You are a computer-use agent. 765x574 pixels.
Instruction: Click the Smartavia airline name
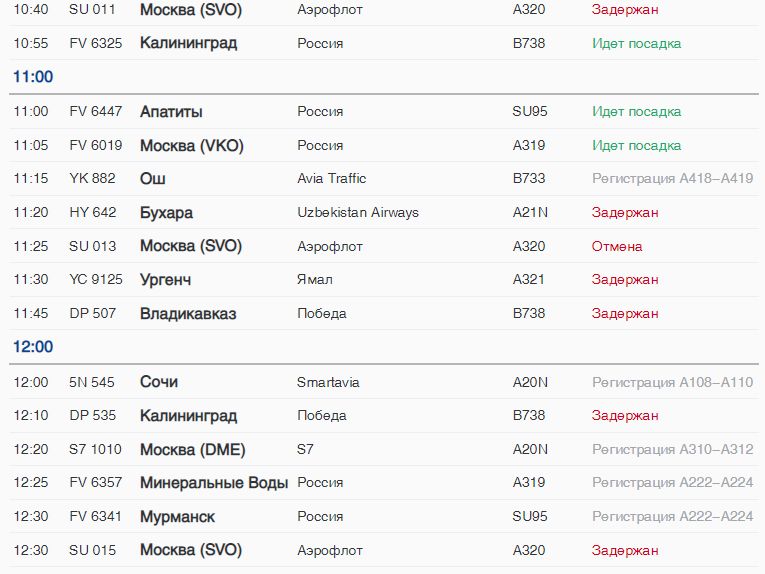328,382
